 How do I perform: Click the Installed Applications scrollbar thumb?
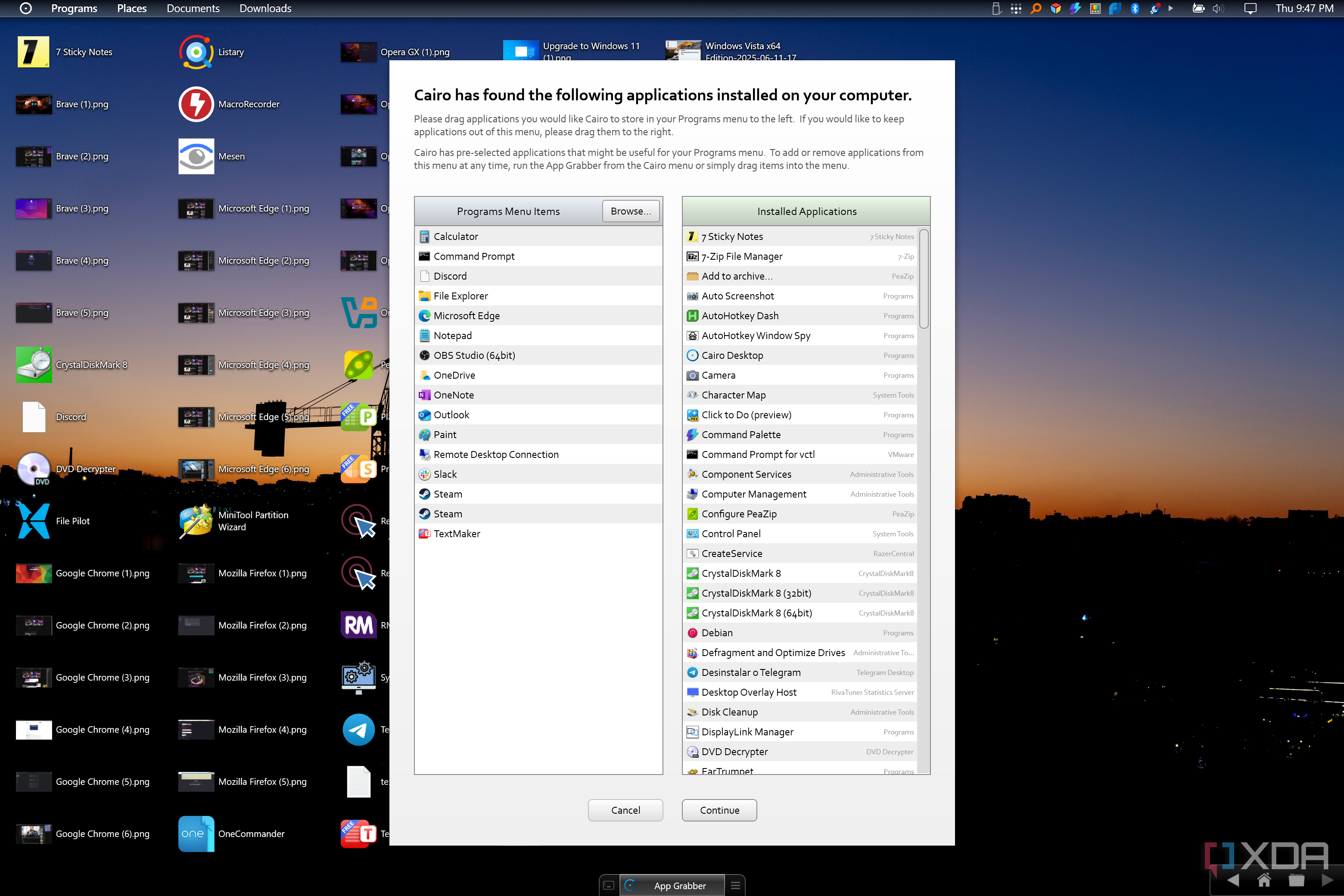(924, 279)
